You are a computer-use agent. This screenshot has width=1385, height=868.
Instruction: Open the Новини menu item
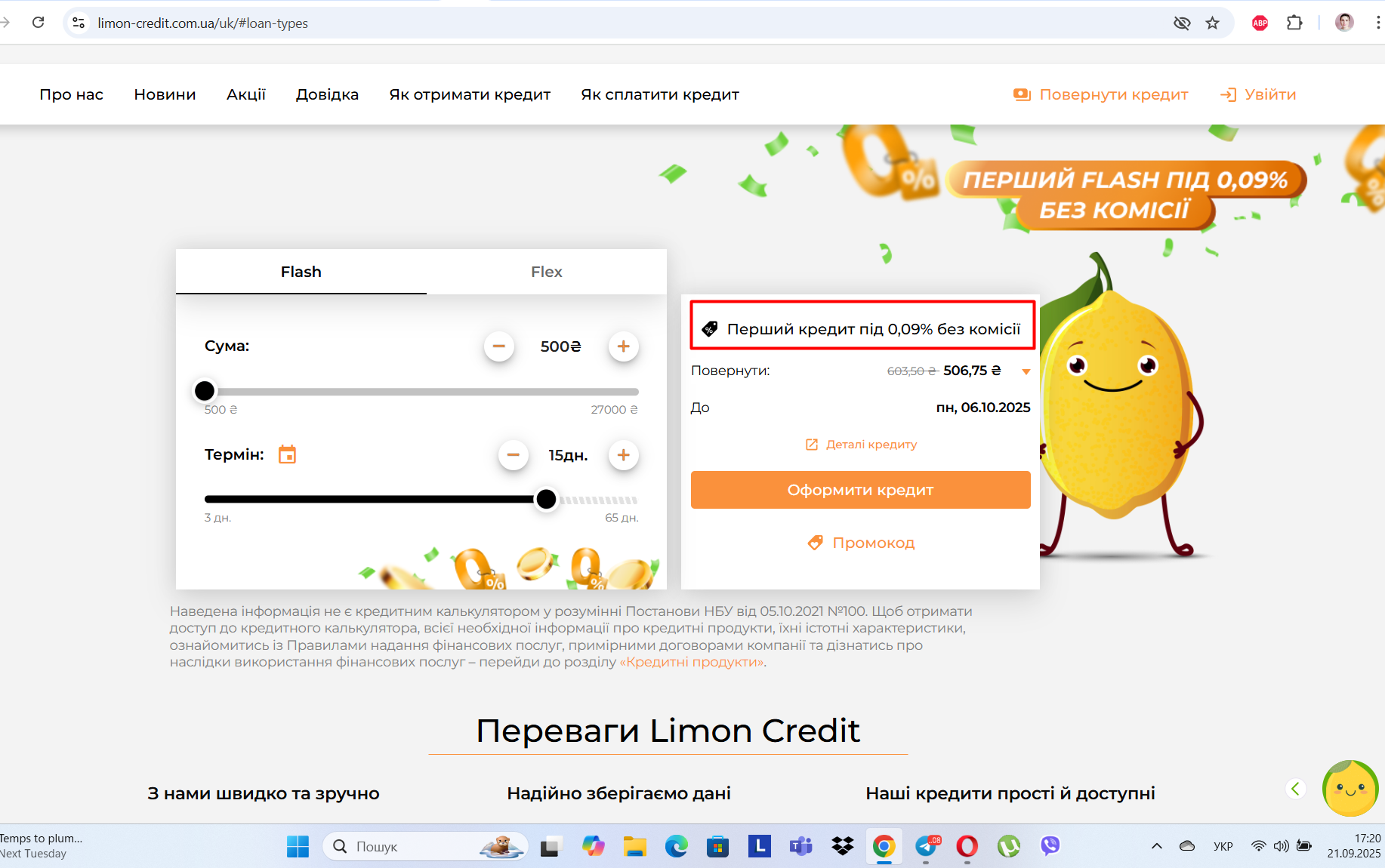[165, 94]
